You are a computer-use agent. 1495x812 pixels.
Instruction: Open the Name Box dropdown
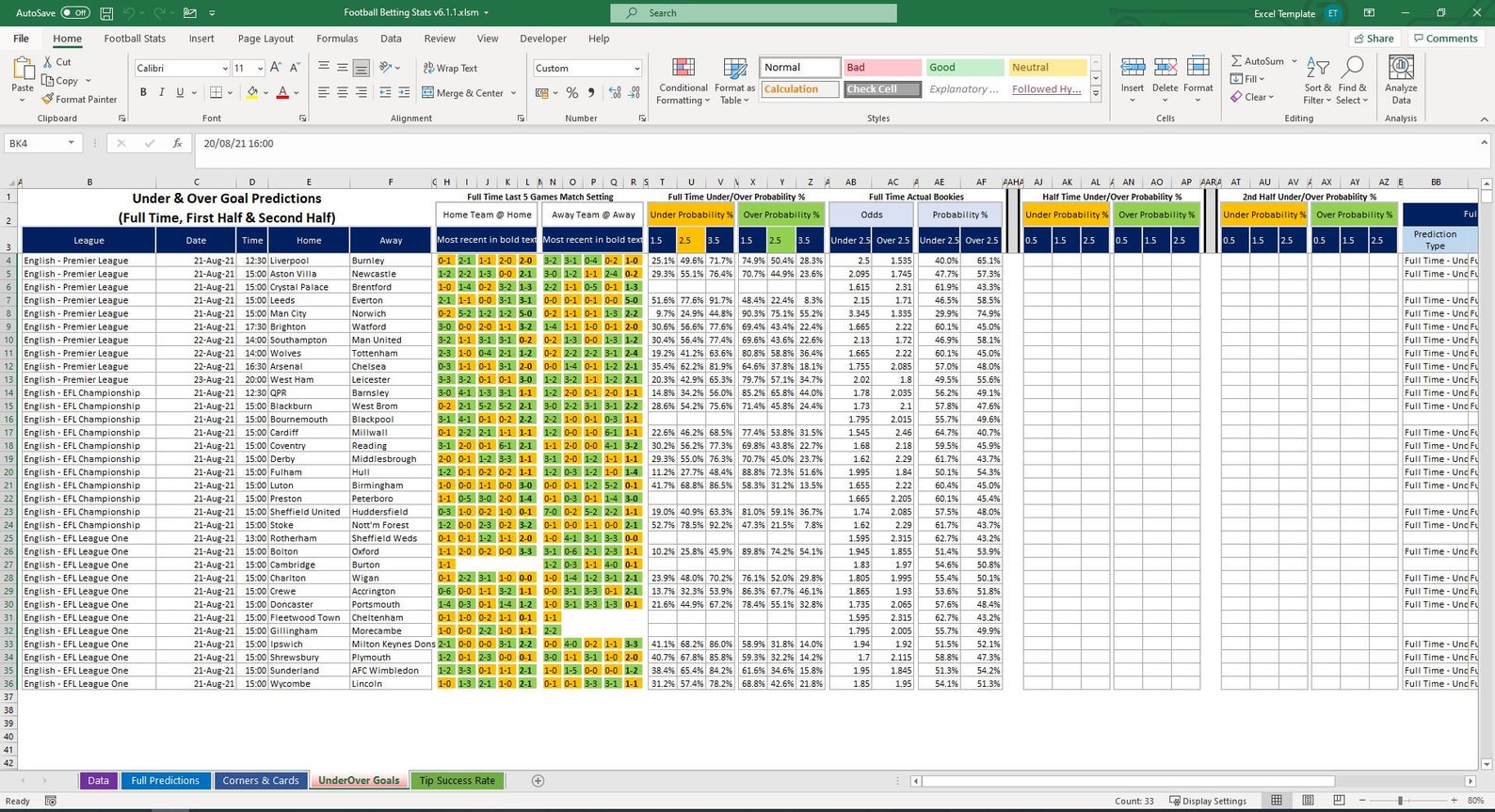[x=71, y=143]
